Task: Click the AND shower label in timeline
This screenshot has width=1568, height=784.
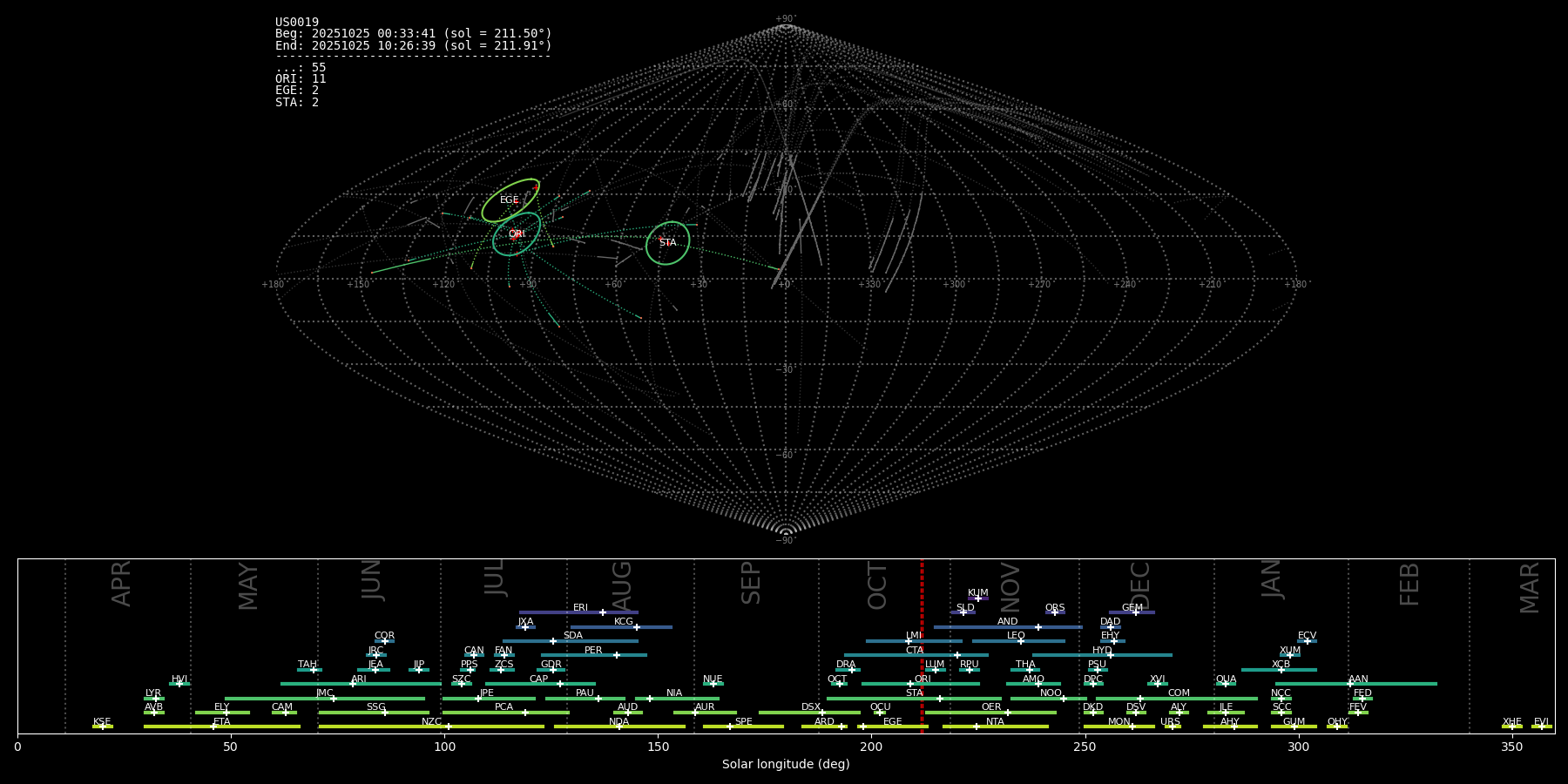Action: (1007, 622)
